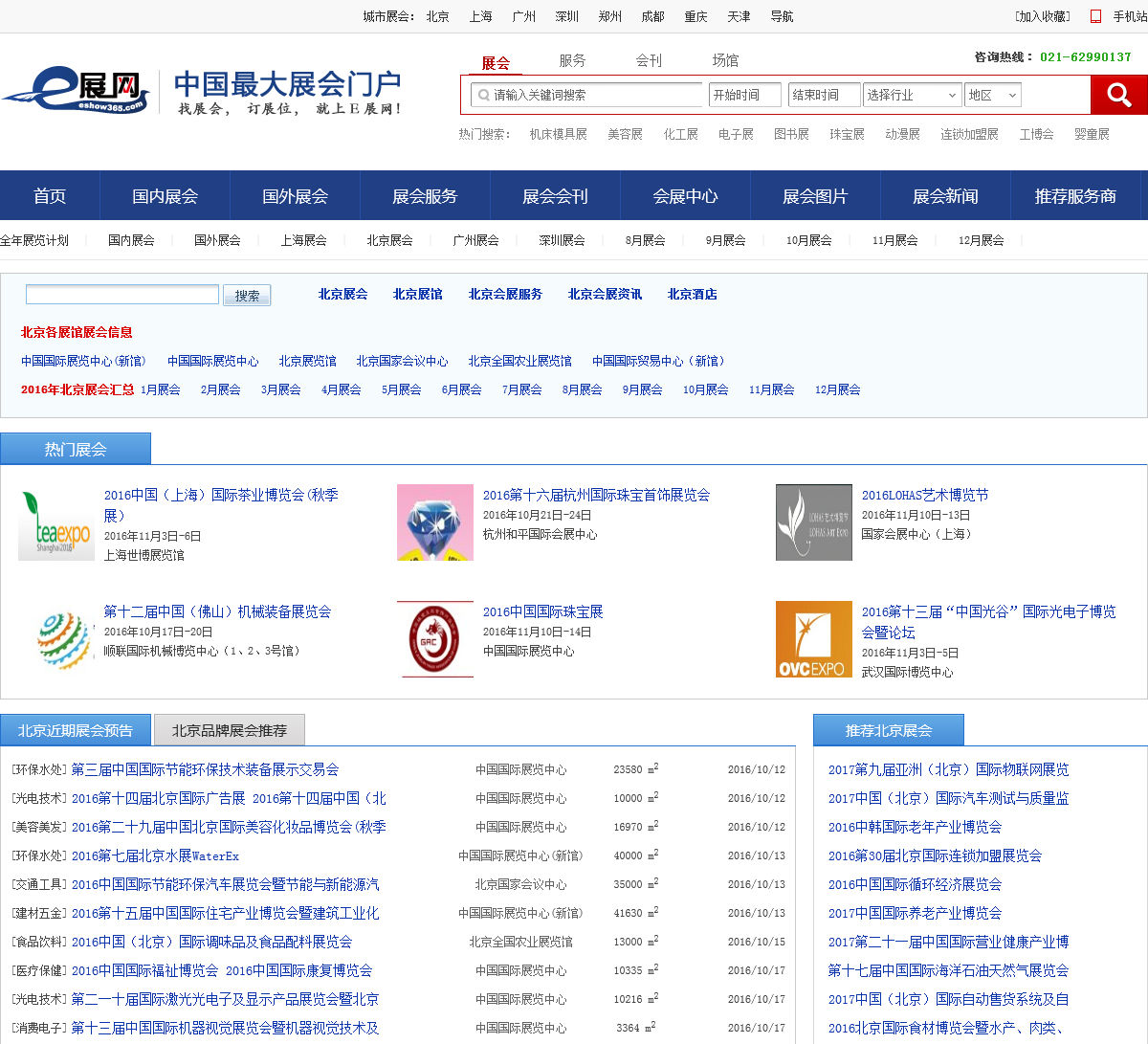Select the 场馆 search tab
This screenshot has height=1044, width=1148.
pyautogui.click(x=725, y=60)
